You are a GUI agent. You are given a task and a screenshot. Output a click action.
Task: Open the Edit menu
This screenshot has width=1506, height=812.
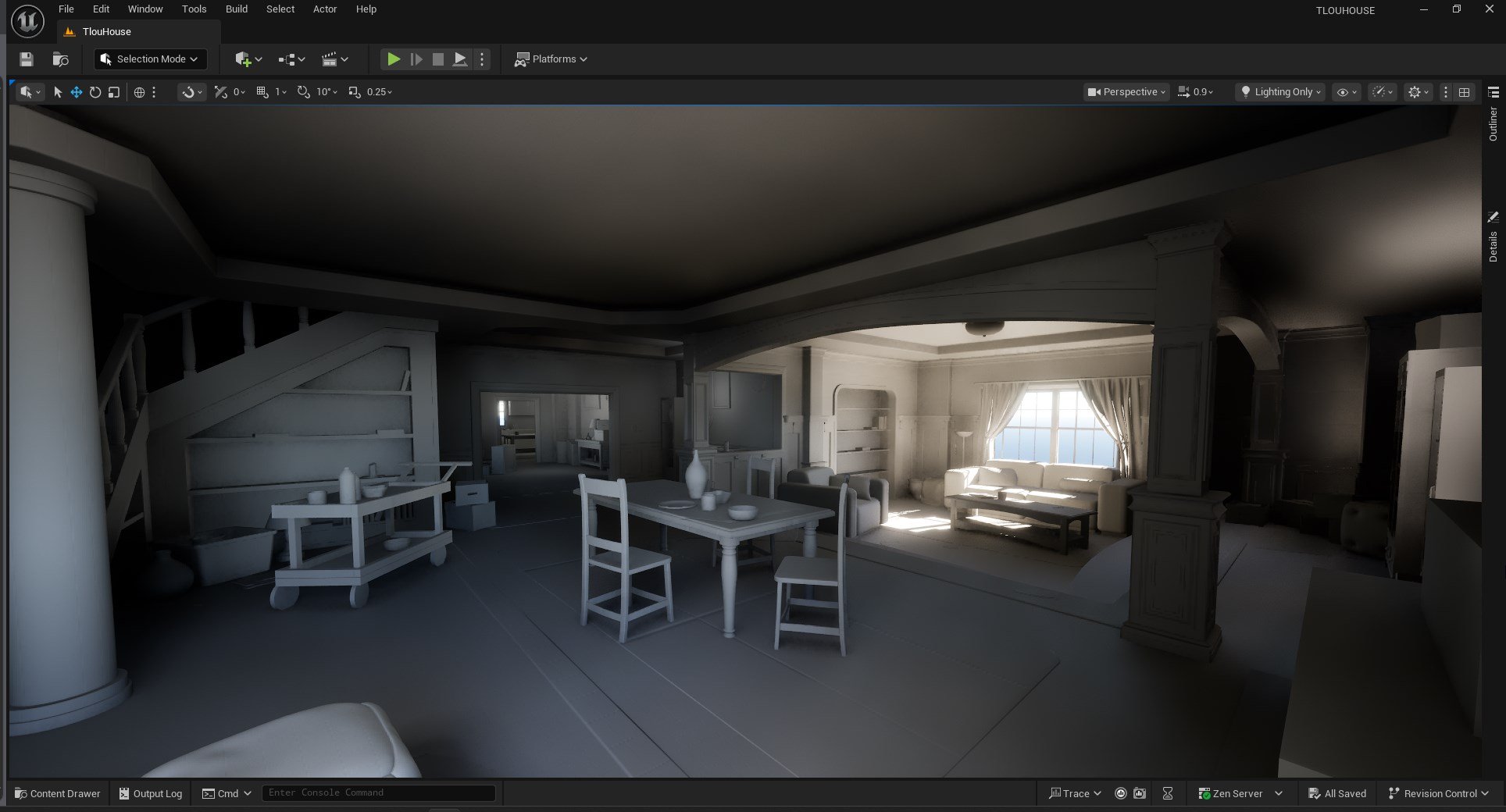click(101, 9)
